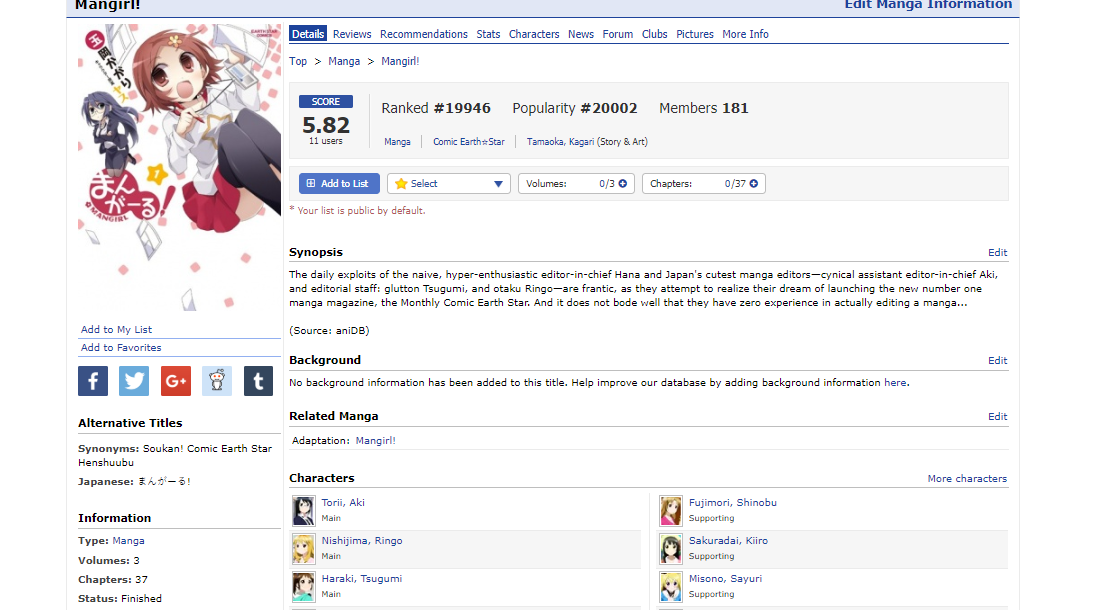Share via the Google+ icon

tap(175, 381)
